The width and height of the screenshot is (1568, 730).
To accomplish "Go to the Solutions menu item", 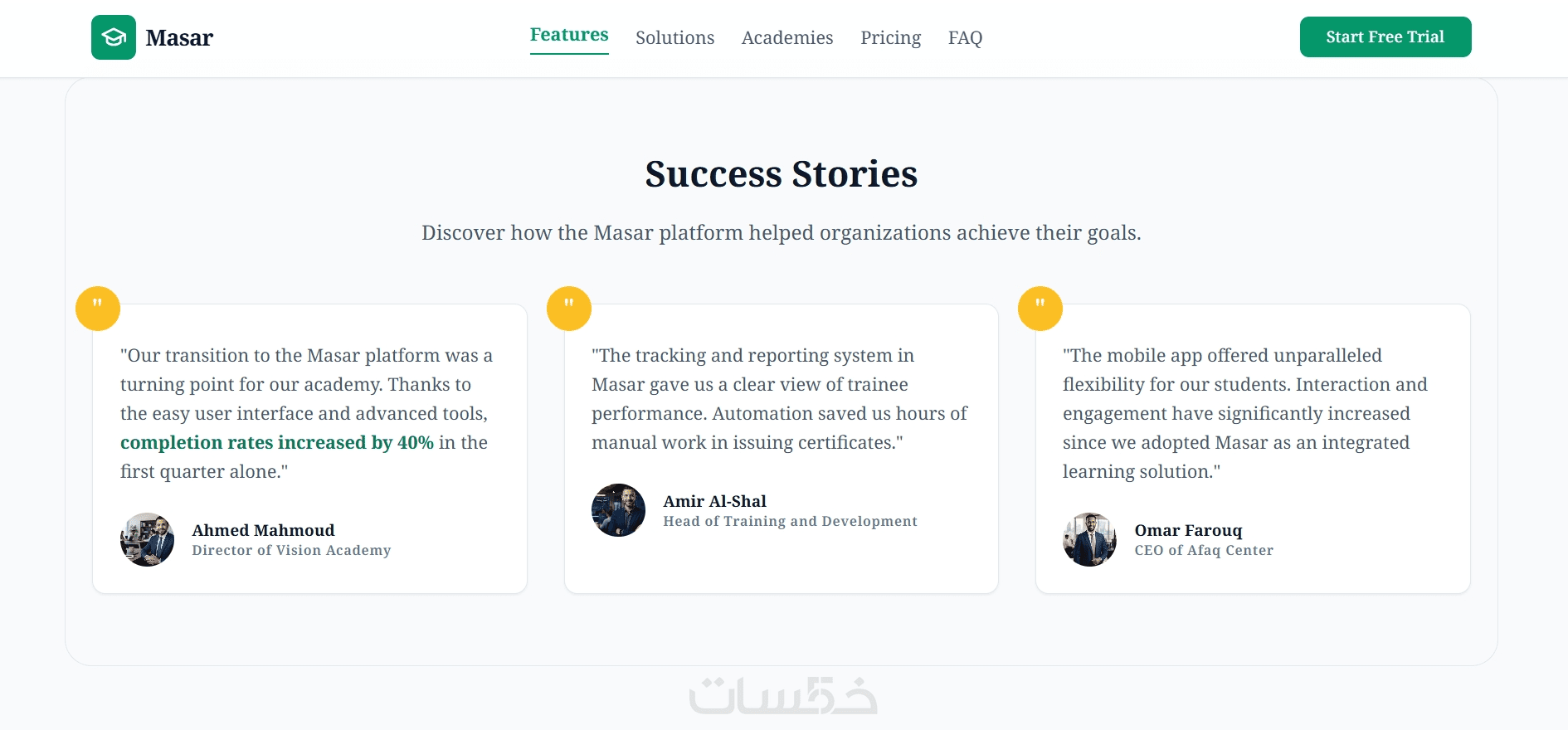I will point(675,37).
